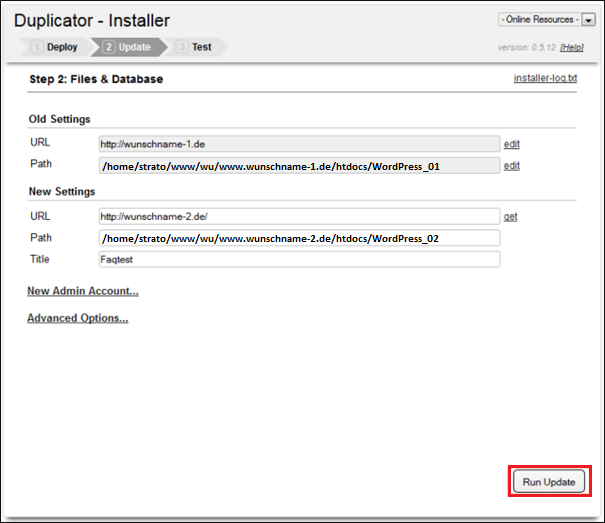Click the get link beside new URL
605x523 pixels.
[x=510, y=216]
